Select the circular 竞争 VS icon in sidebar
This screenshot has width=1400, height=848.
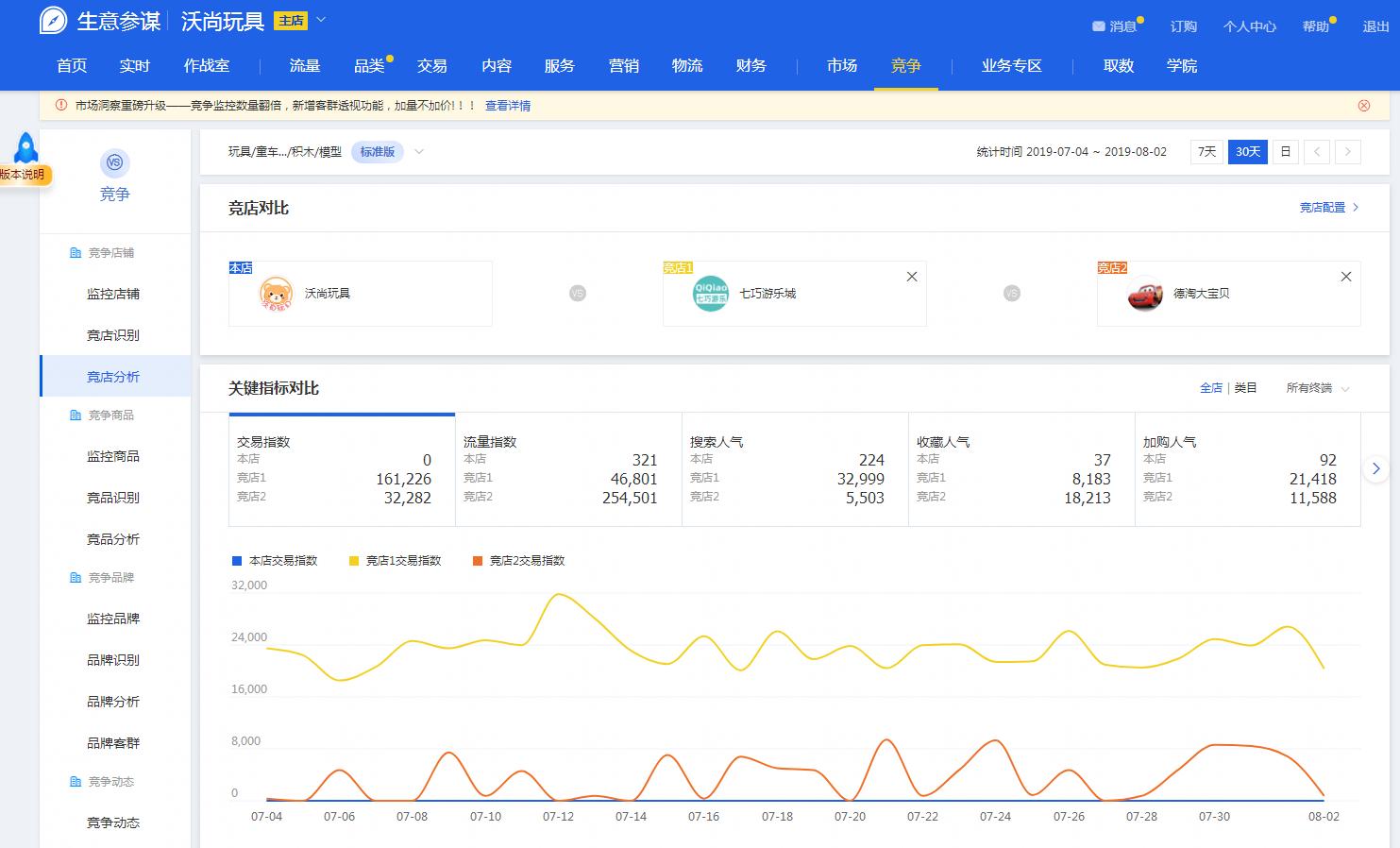114,162
